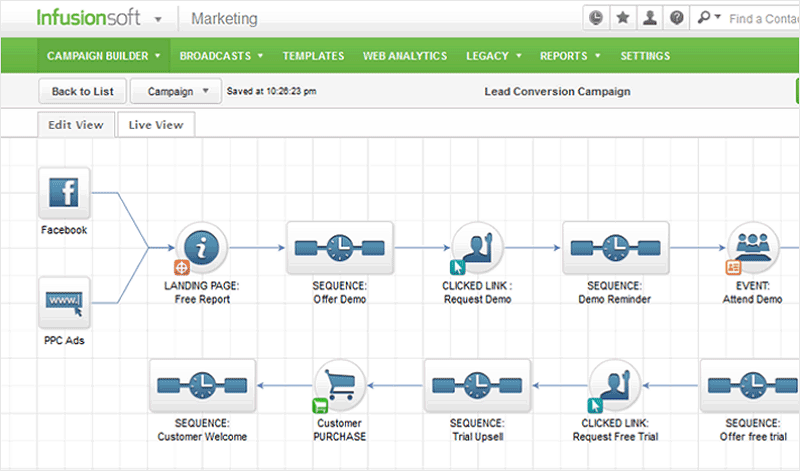Viewport: 800px width, 471px height.
Task: Click the 'Facebook' label text
Action: coord(64,230)
